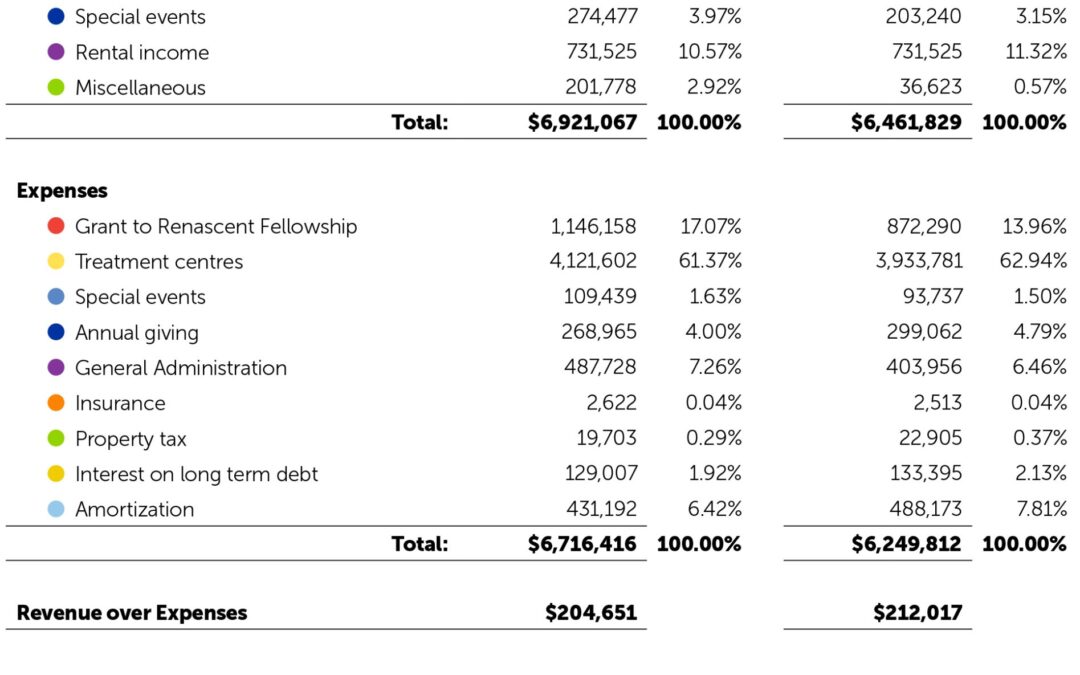Click the purple dot beside Rental income
Screen dimensions: 1080x675
(56, 52)
